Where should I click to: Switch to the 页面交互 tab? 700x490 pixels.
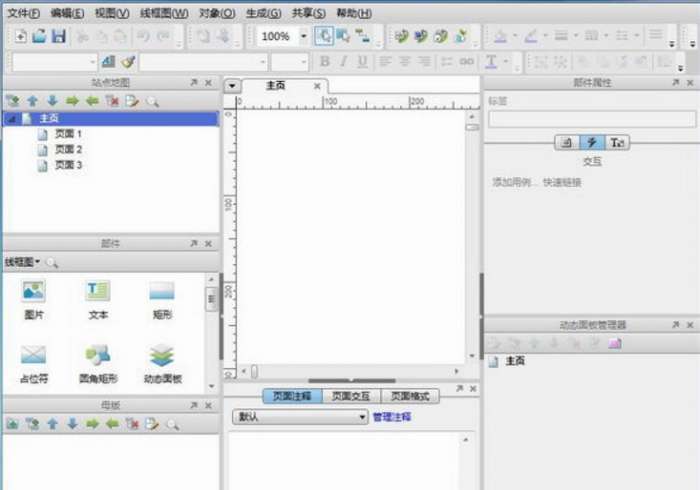[351, 396]
